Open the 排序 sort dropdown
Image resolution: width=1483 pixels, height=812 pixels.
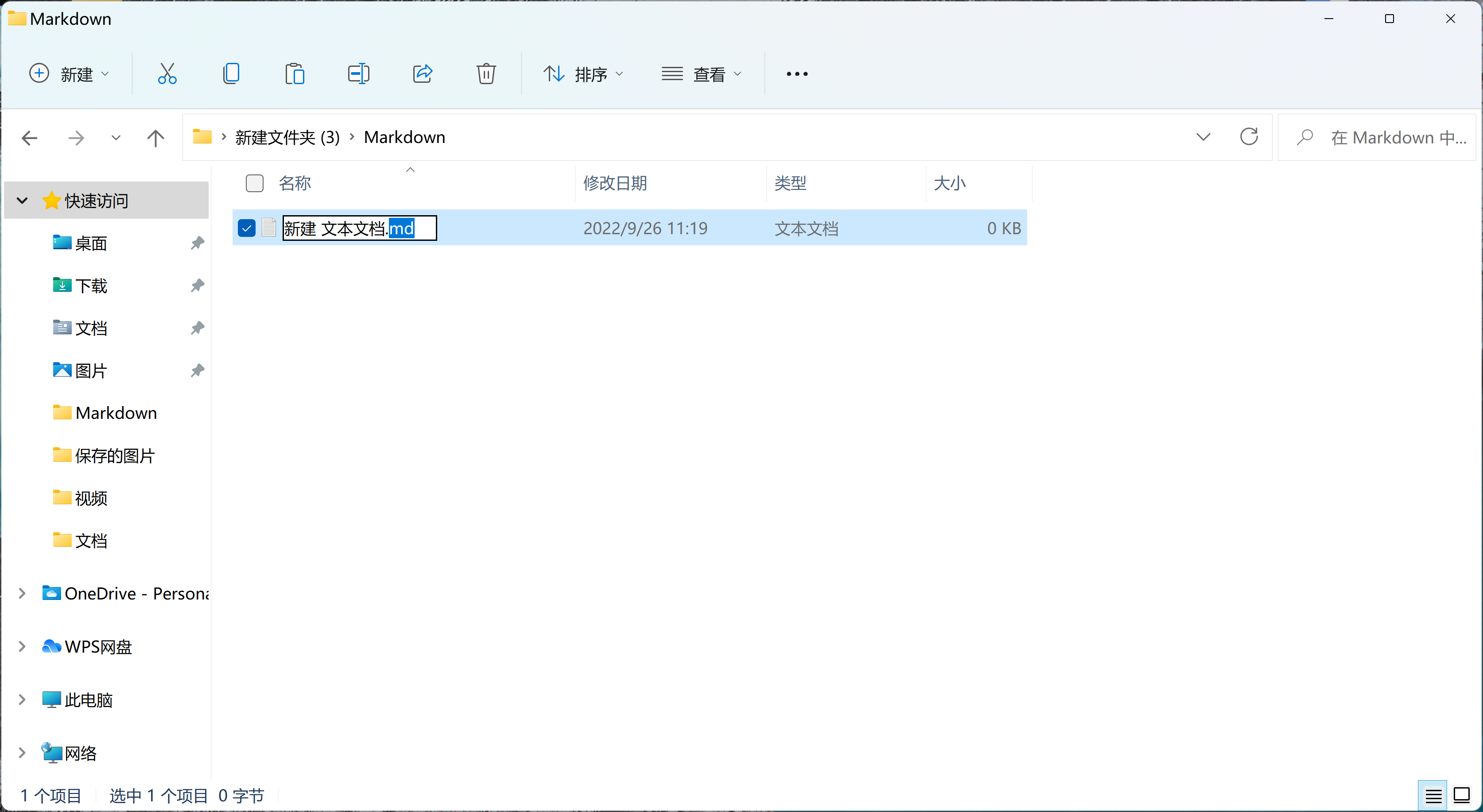tap(584, 73)
